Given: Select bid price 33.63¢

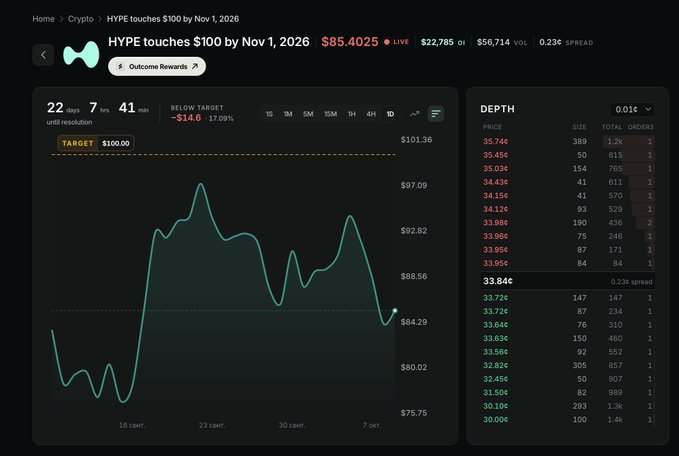Looking at the screenshot, I should 496,338.
